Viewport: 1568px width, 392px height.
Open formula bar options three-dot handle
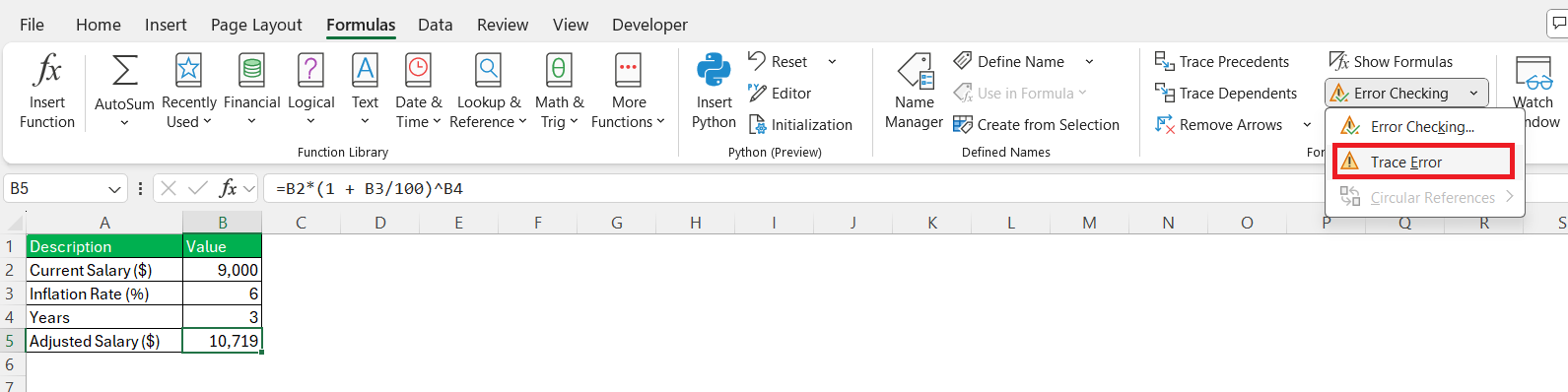[x=140, y=188]
